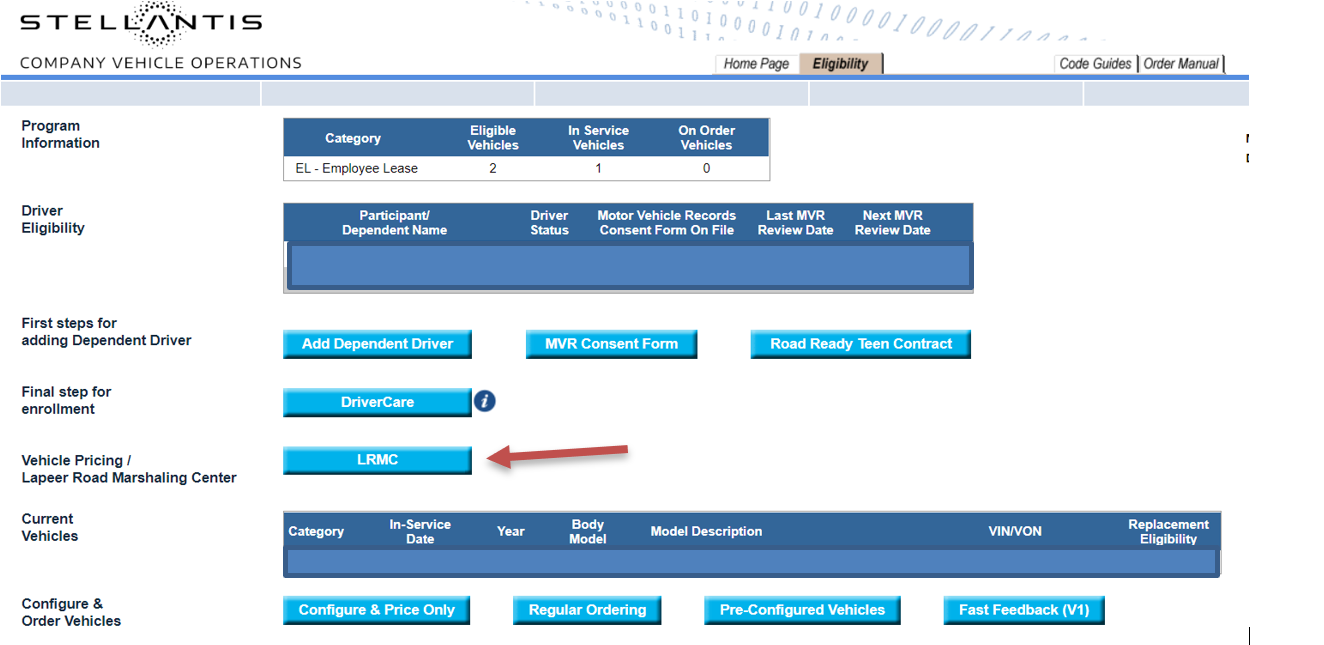Browse Pre-Configured Vehicles
1324x645 pixels.
tap(802, 610)
